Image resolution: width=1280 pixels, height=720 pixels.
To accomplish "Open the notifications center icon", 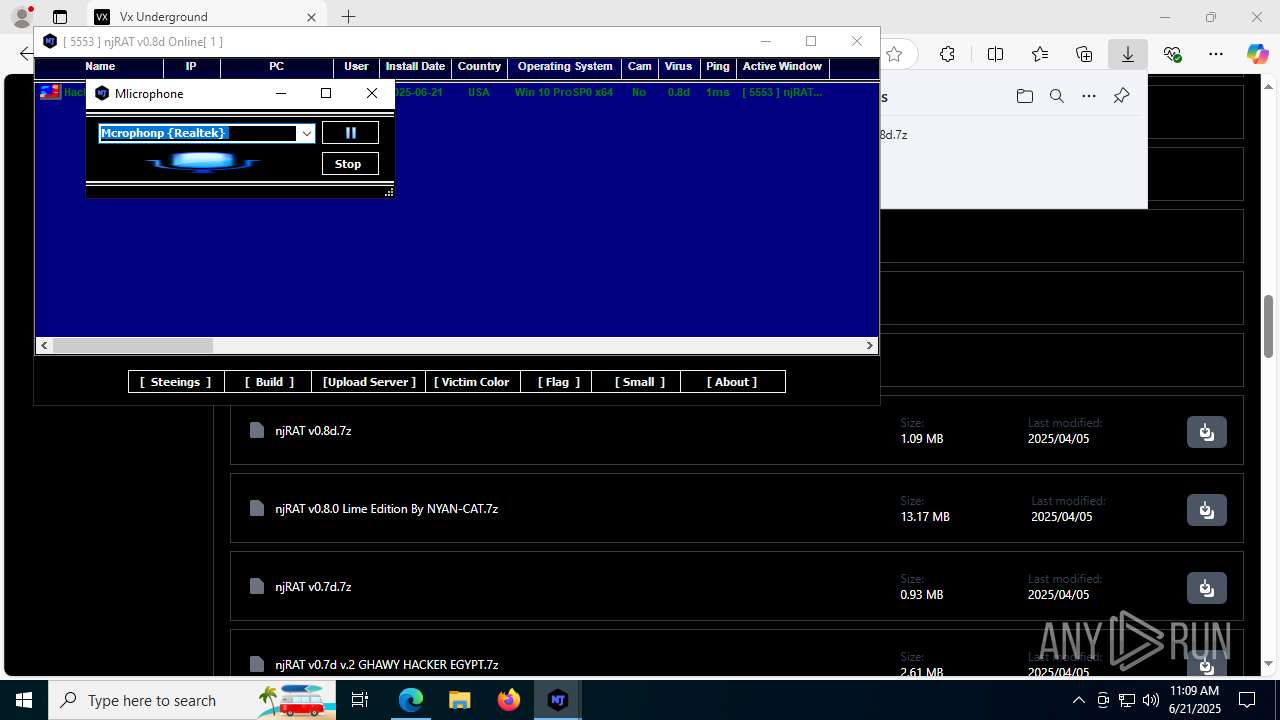I will [x=1247, y=700].
